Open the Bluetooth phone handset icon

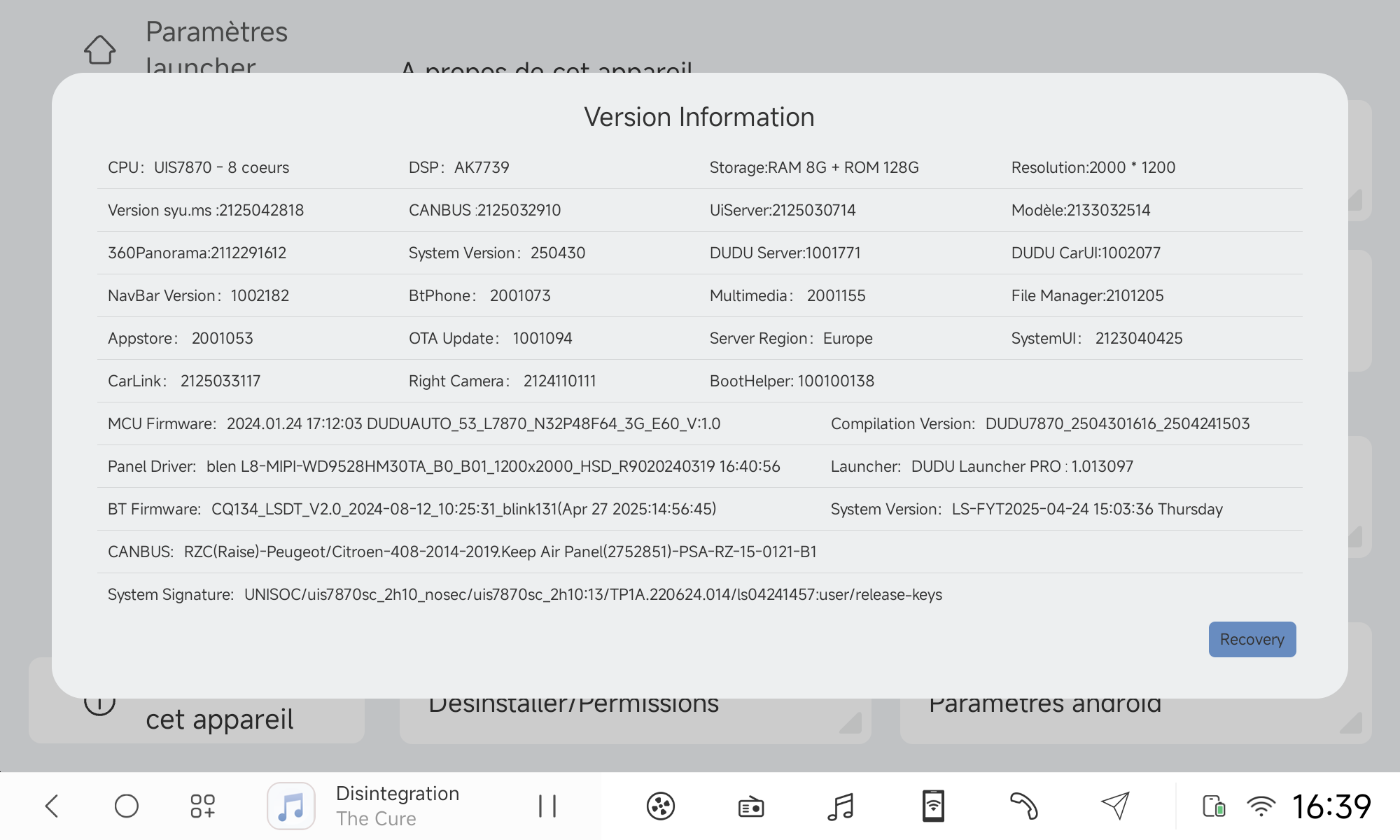point(1023,806)
